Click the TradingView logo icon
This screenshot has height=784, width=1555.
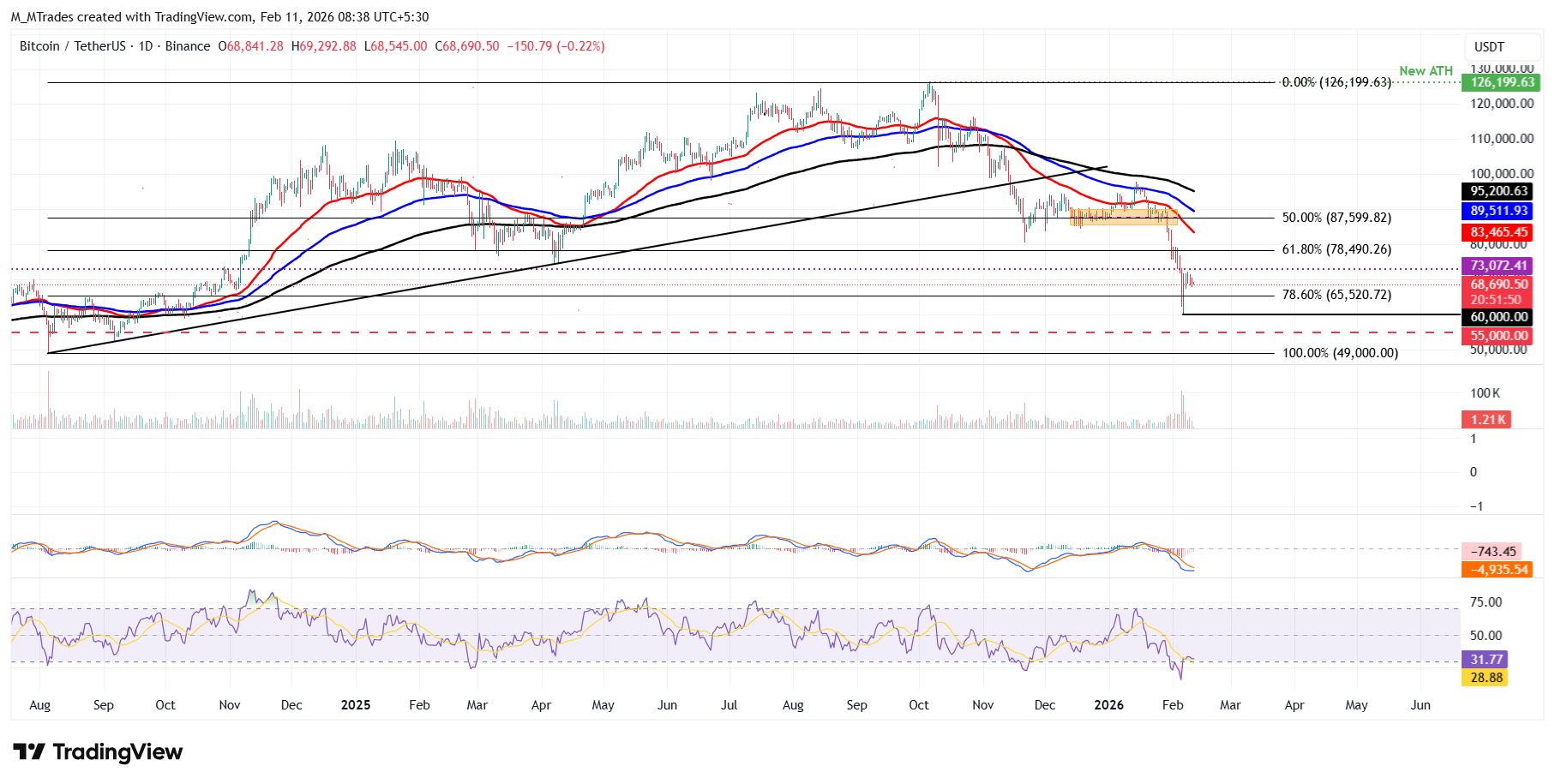[29, 752]
